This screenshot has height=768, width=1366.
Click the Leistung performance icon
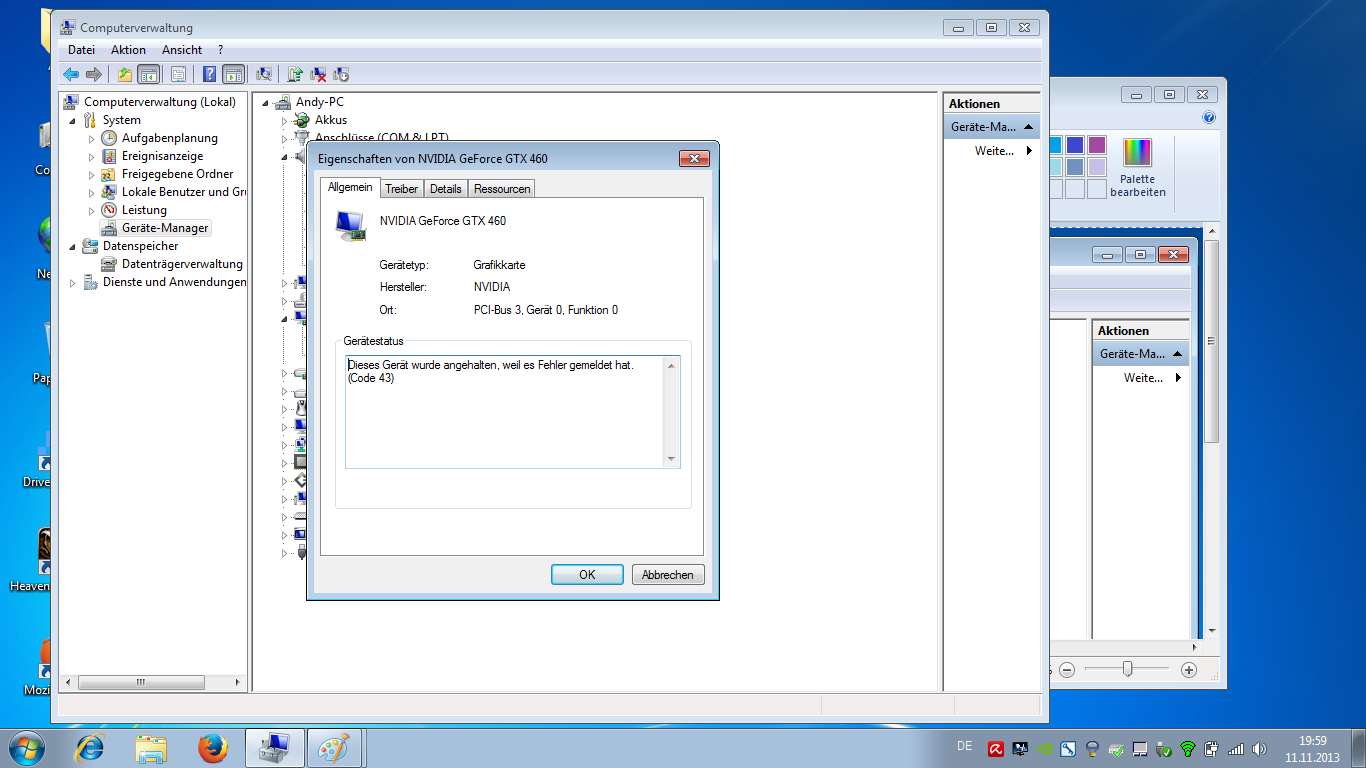coord(109,210)
